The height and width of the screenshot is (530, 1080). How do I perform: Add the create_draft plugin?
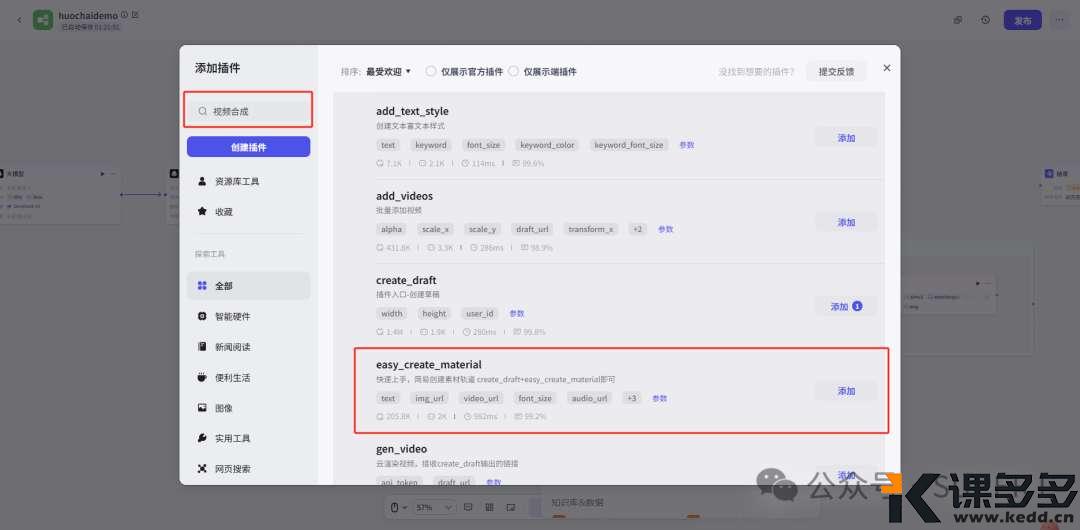click(846, 307)
